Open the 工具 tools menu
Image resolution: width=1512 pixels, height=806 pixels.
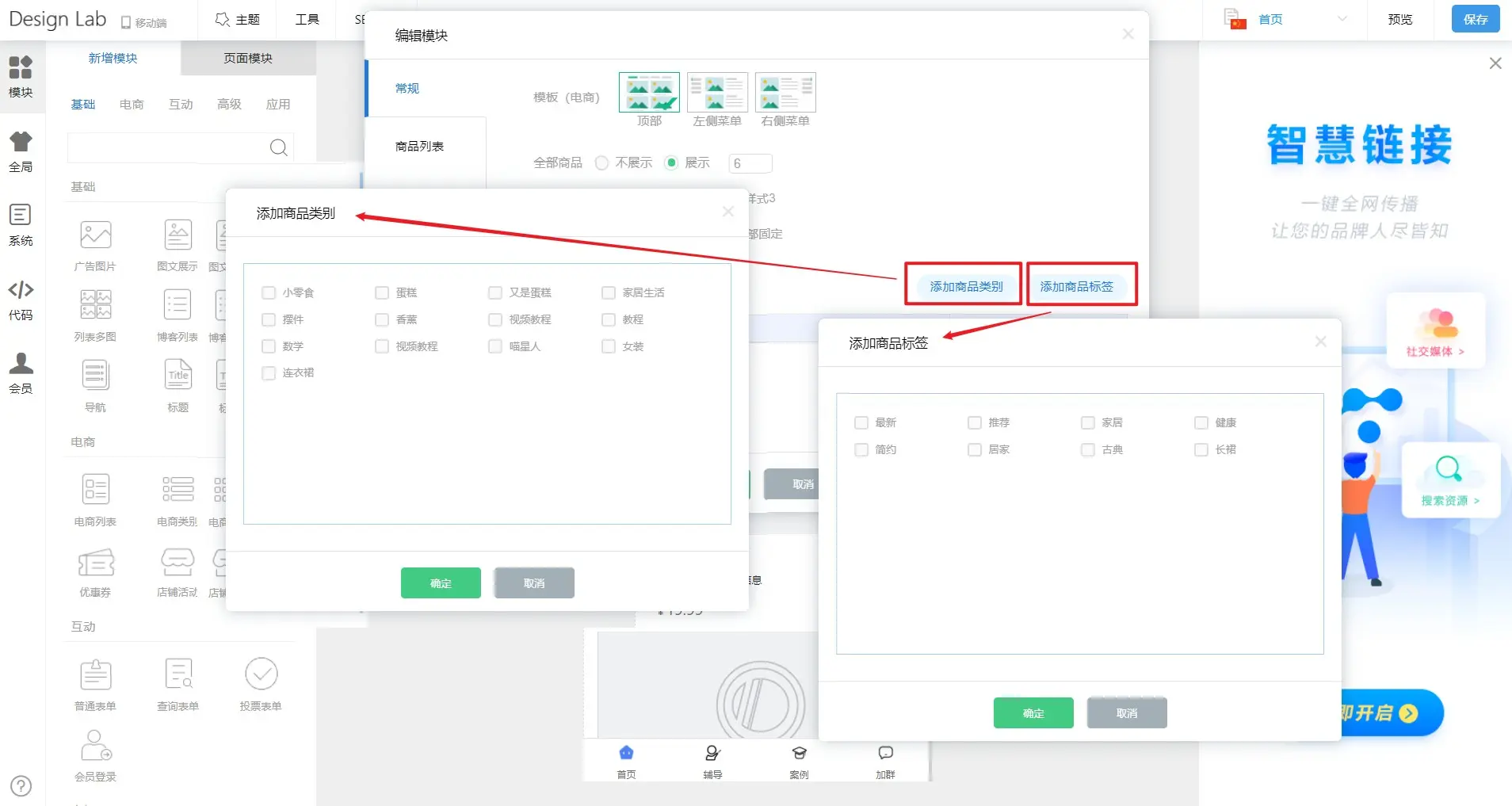click(307, 19)
